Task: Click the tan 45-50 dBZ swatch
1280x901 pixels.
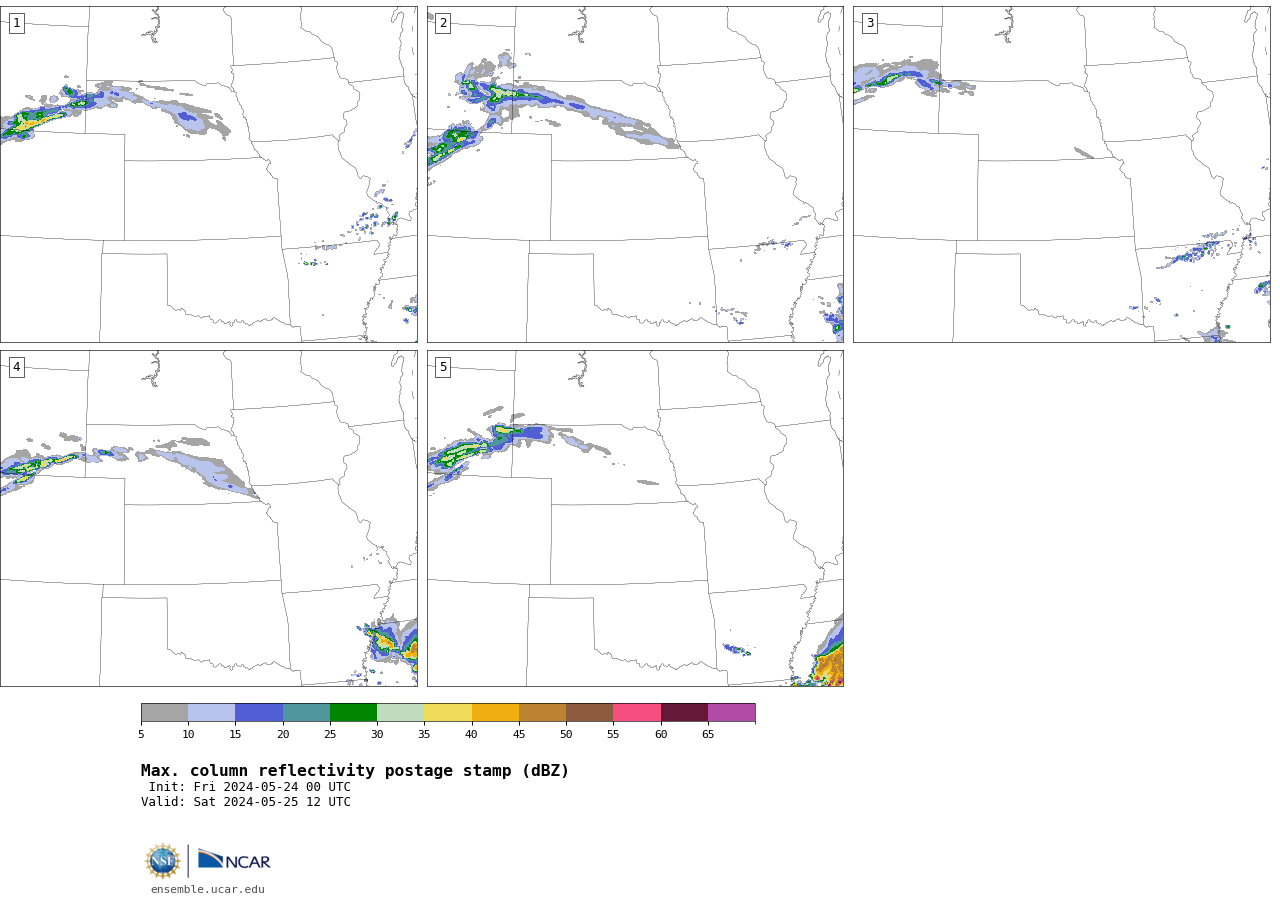Action: pos(542,712)
